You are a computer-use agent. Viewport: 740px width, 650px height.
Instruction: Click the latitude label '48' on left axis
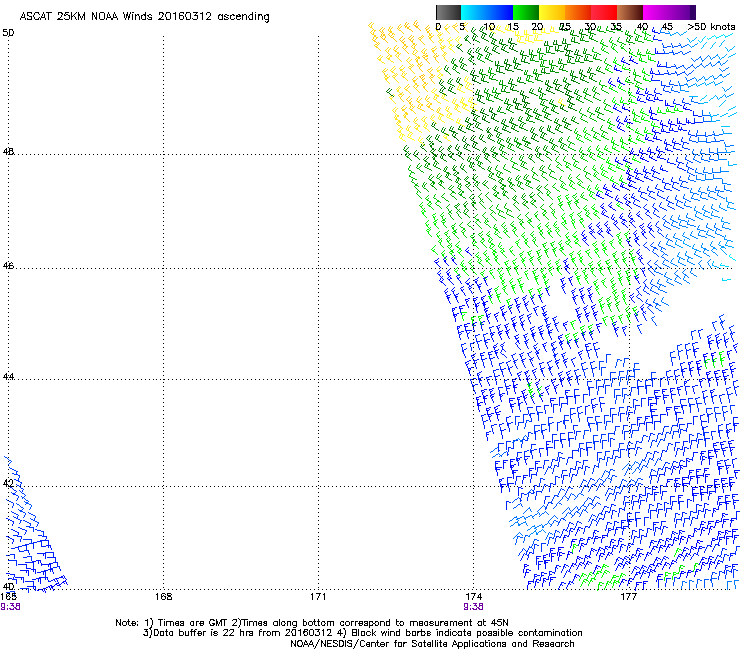(x=8, y=152)
